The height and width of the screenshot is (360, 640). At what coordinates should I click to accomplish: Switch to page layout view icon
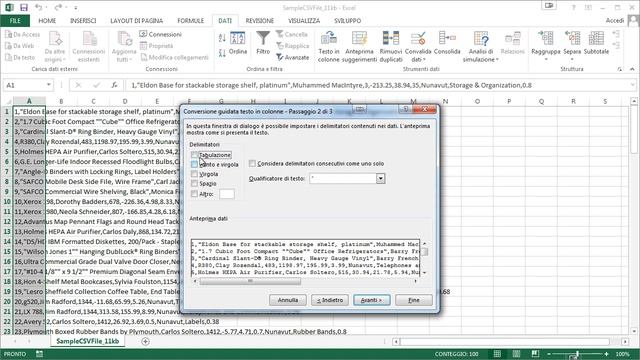click(516, 354)
